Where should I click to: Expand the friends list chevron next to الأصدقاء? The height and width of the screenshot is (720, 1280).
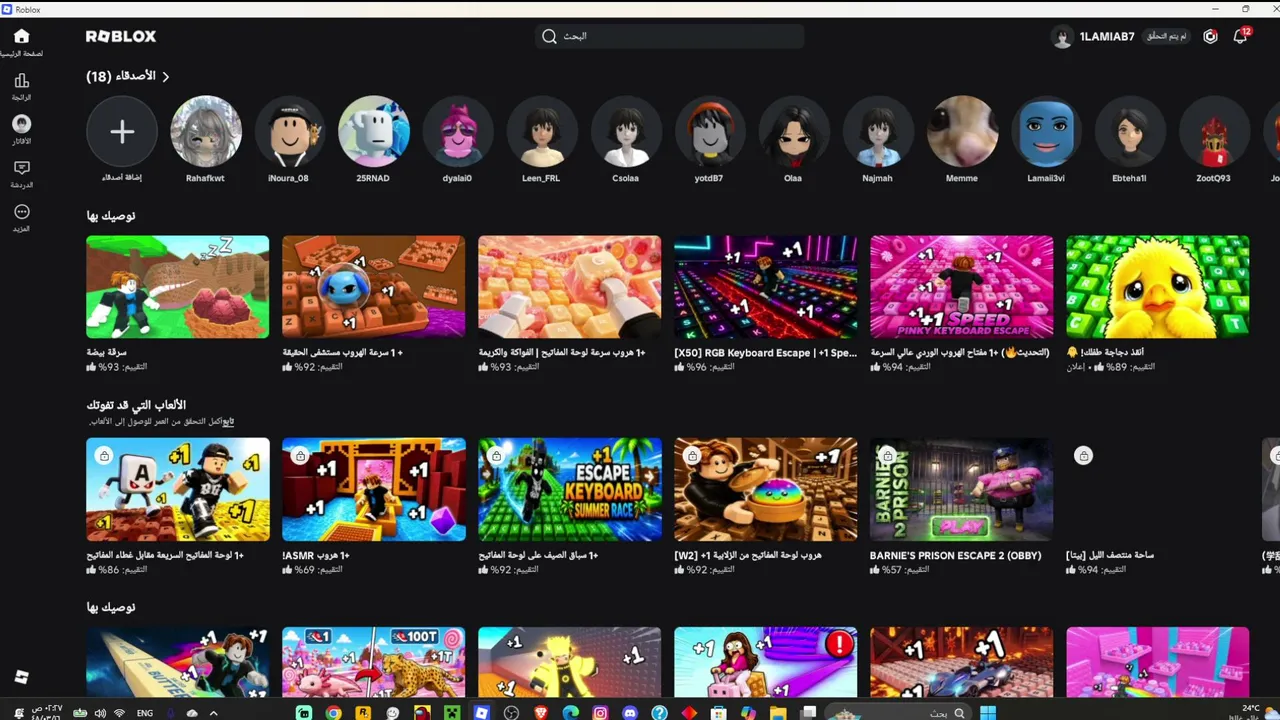pos(166,77)
